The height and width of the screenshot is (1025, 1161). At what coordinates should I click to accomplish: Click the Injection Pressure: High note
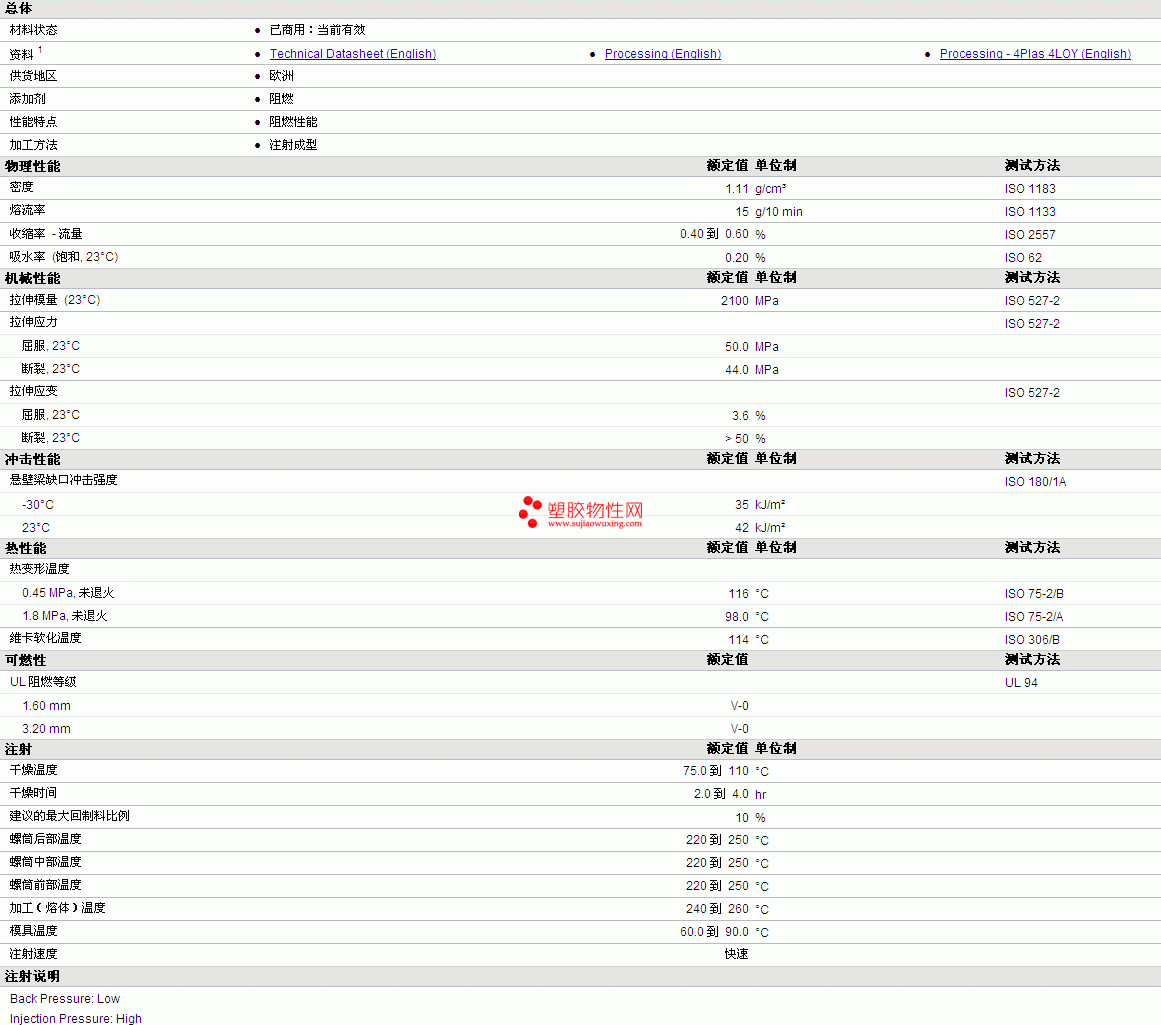tap(76, 1018)
